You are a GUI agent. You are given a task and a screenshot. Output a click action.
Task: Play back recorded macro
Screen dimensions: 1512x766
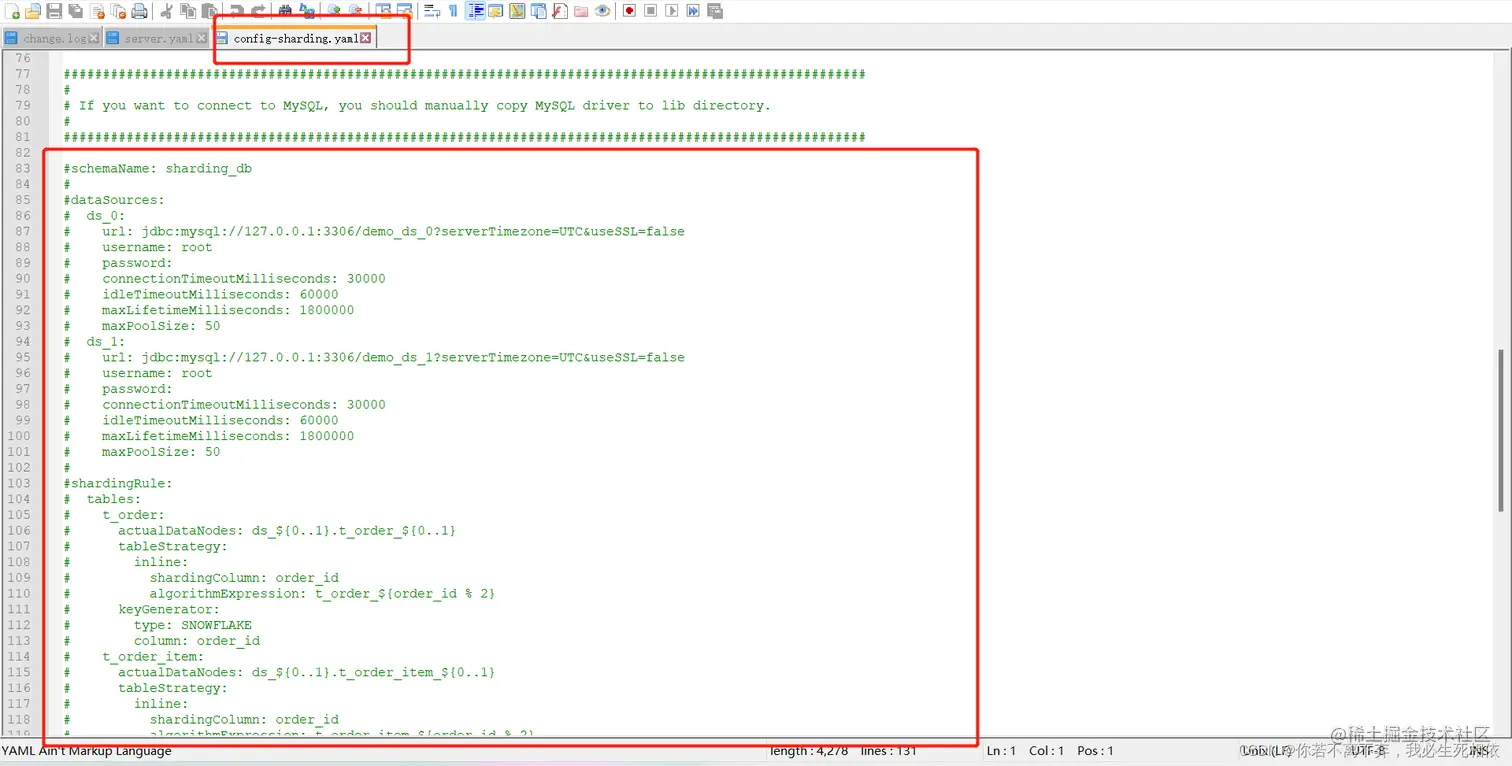(x=671, y=11)
